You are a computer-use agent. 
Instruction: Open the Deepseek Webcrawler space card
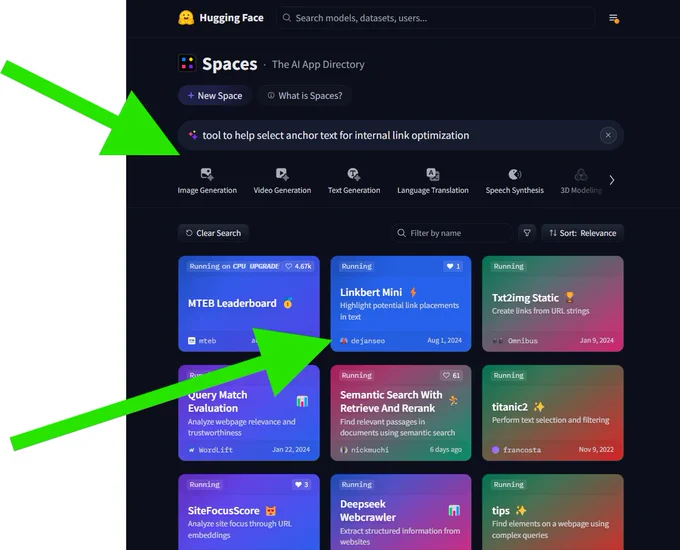click(x=401, y=512)
